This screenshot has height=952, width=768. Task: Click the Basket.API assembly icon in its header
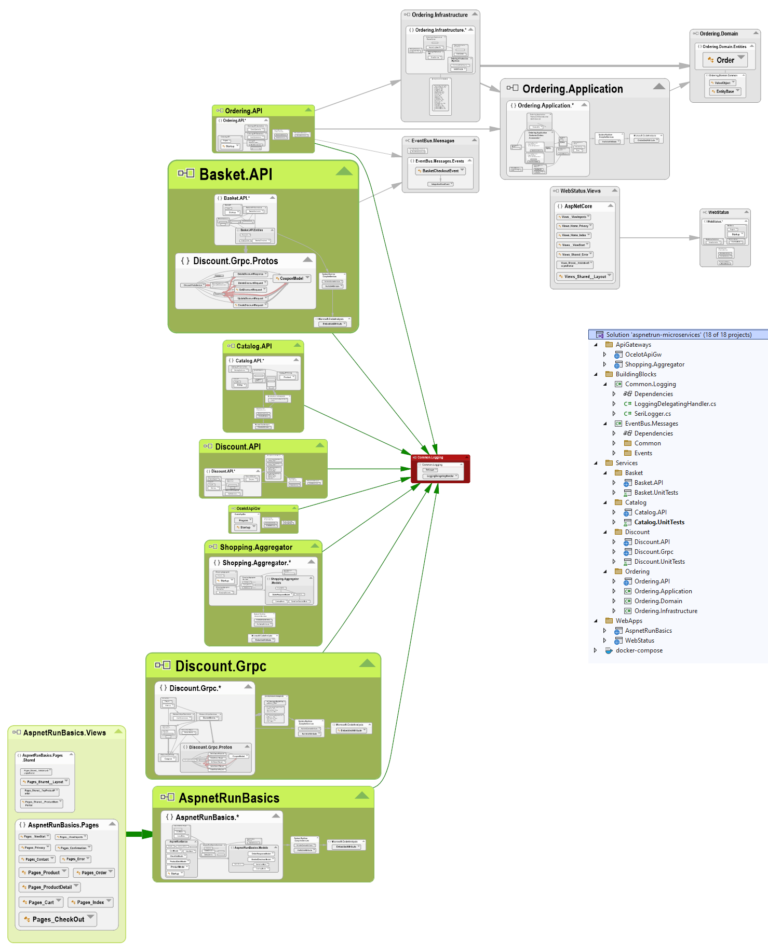[186, 175]
